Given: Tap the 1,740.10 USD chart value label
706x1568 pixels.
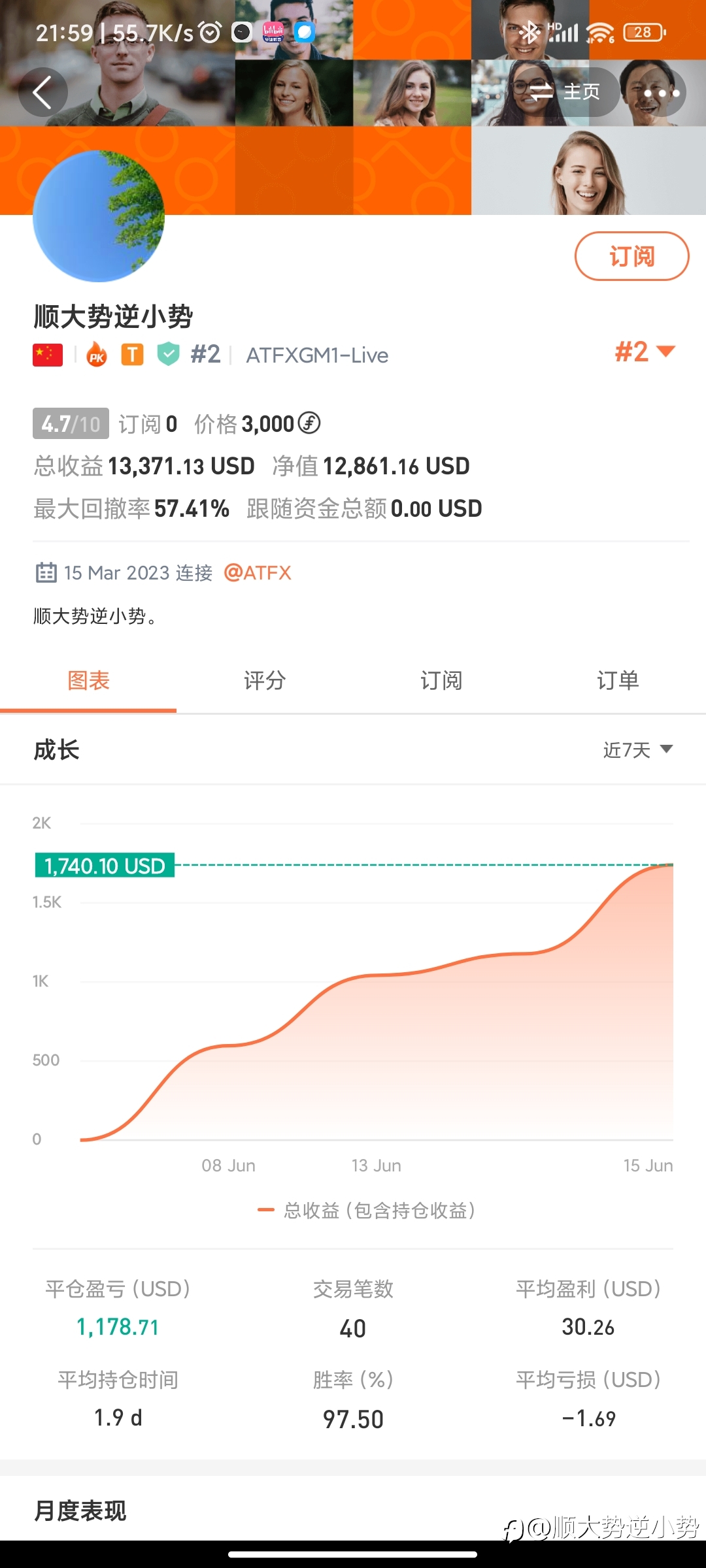Looking at the screenshot, I should [105, 866].
